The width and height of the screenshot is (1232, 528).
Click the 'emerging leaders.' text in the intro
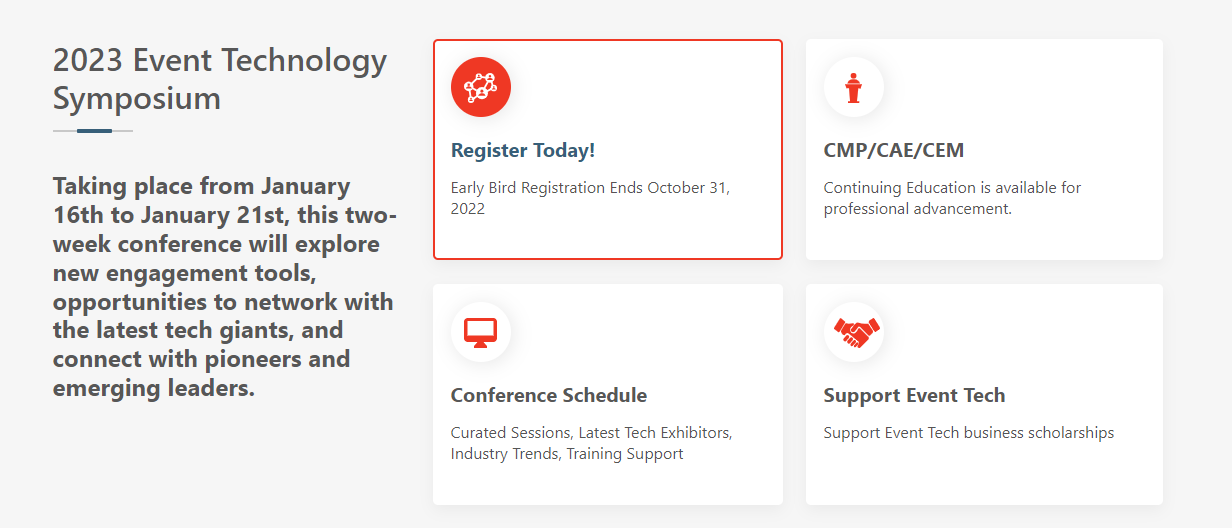click(154, 388)
